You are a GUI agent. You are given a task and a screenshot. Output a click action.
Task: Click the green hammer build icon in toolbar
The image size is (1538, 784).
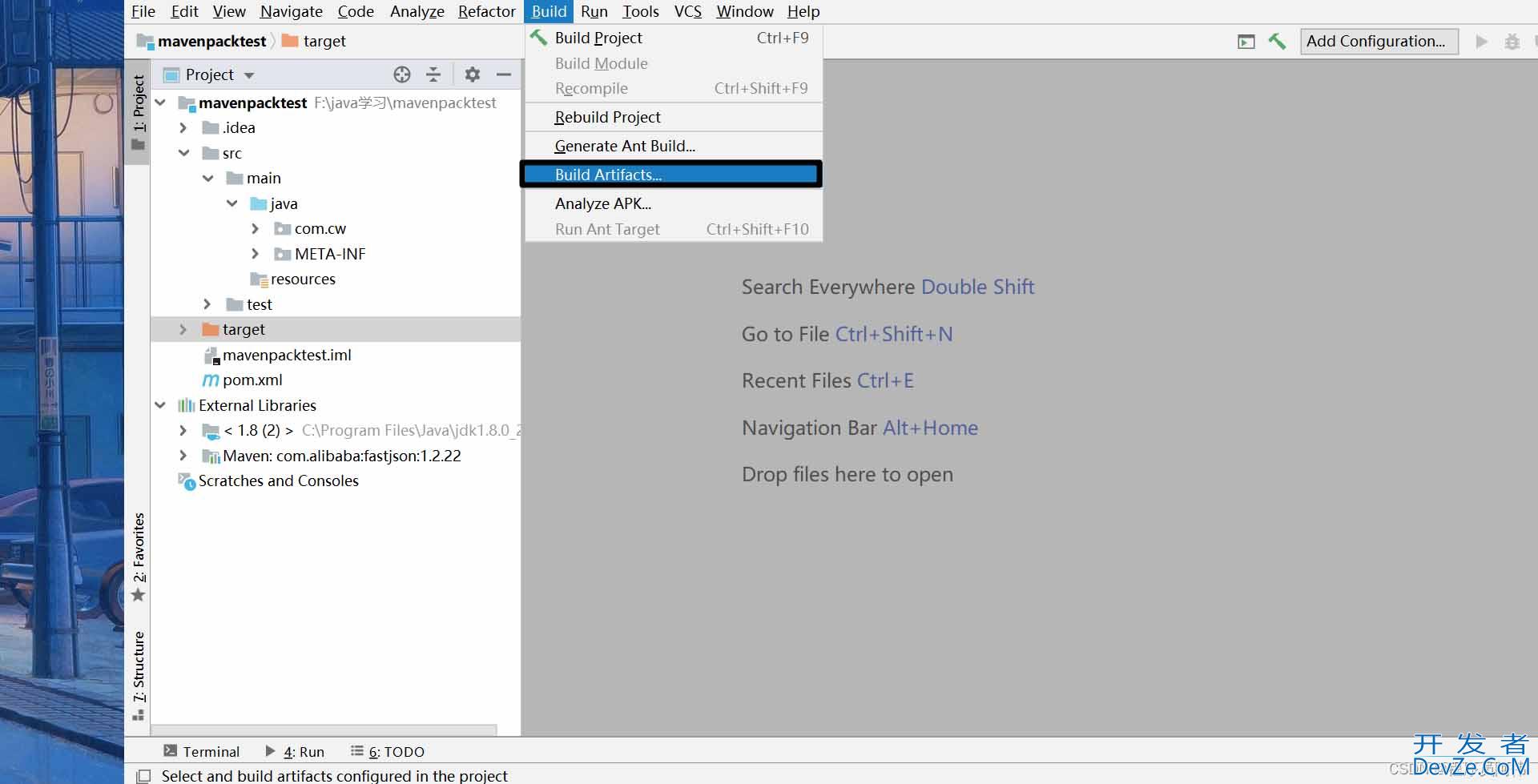[1278, 41]
